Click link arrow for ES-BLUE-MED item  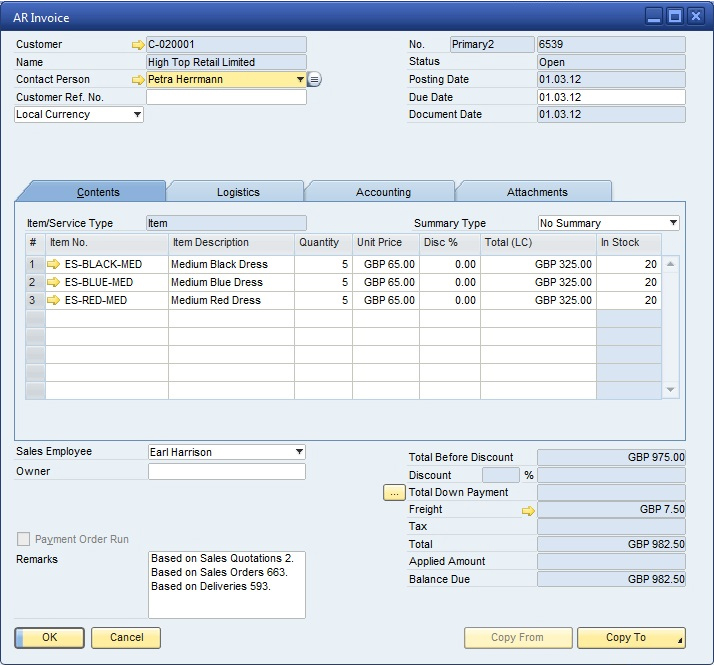click(54, 282)
